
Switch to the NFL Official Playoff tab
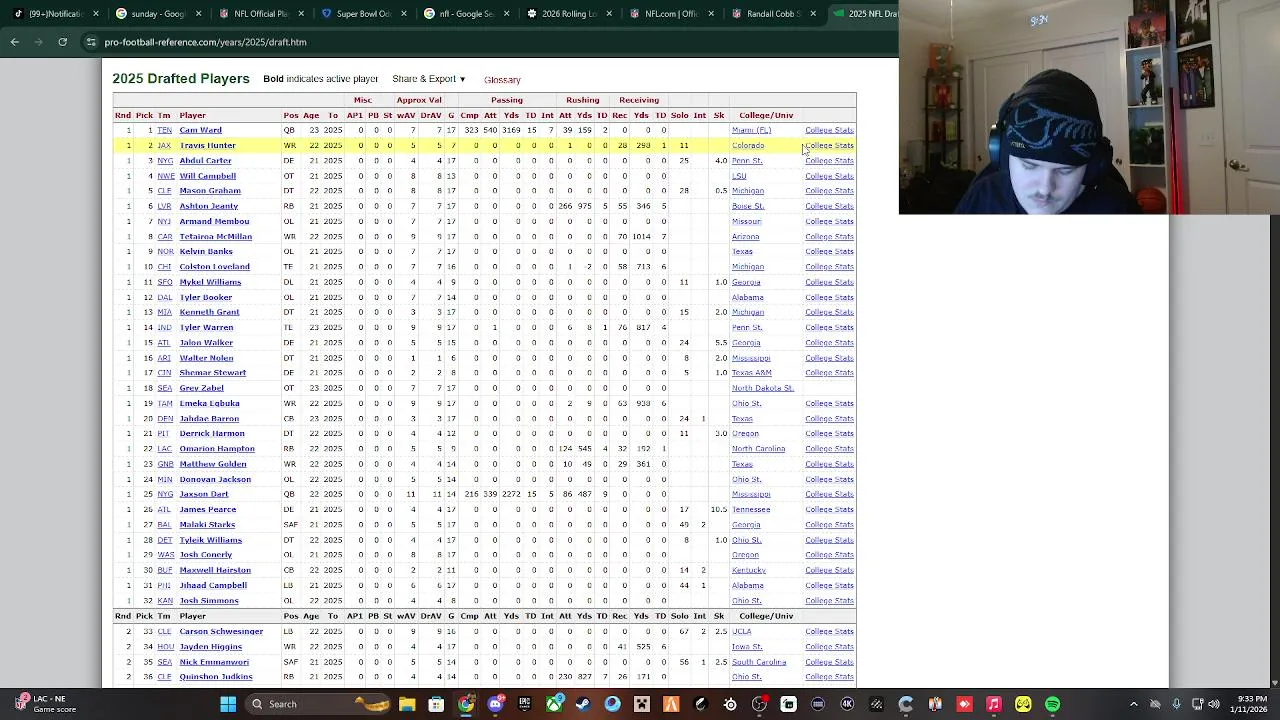click(260, 14)
